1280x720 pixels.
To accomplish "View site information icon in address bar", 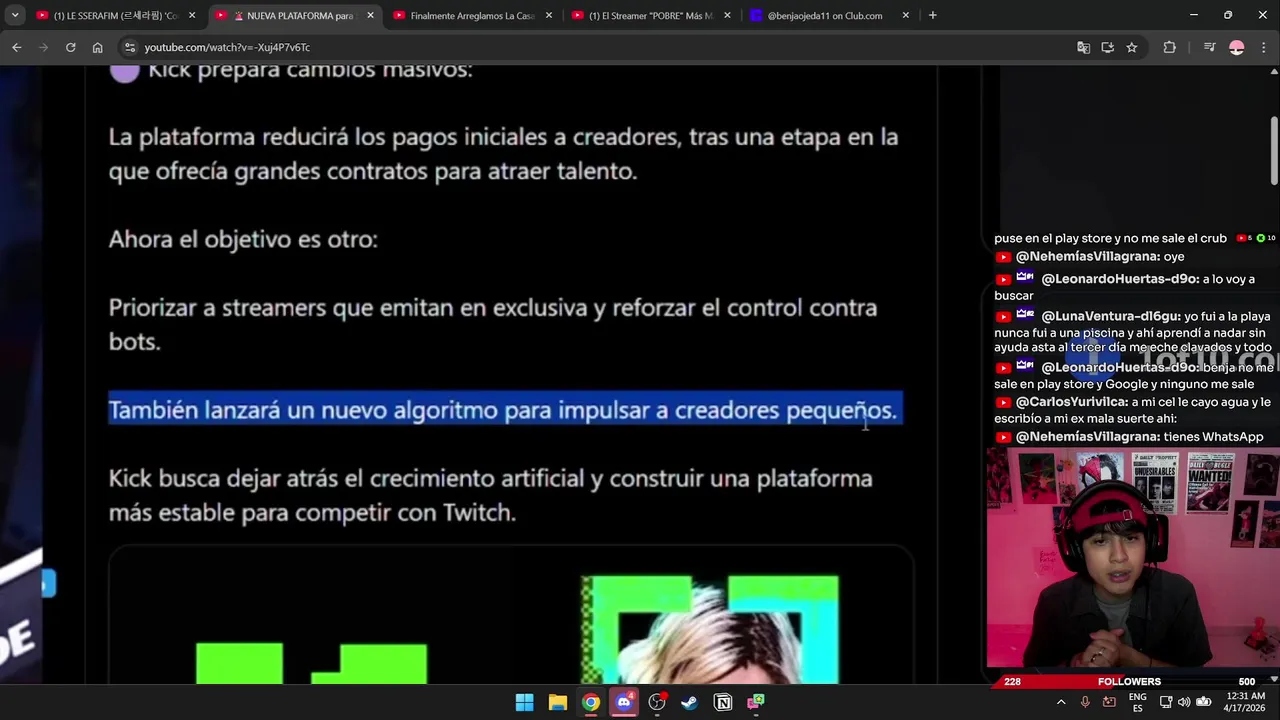I will (x=129, y=47).
